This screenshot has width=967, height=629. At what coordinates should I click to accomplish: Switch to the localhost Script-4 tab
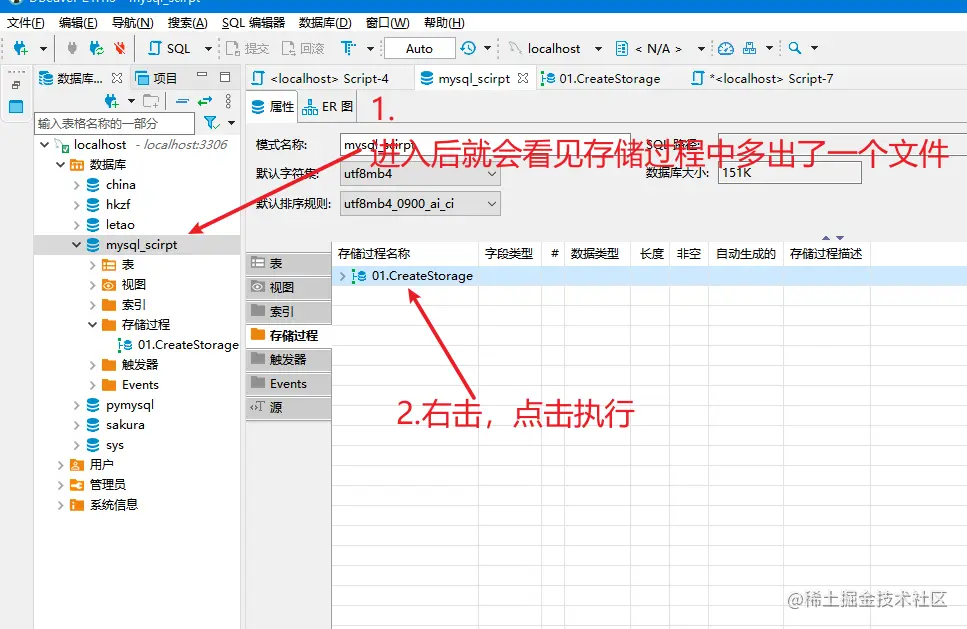tap(329, 79)
